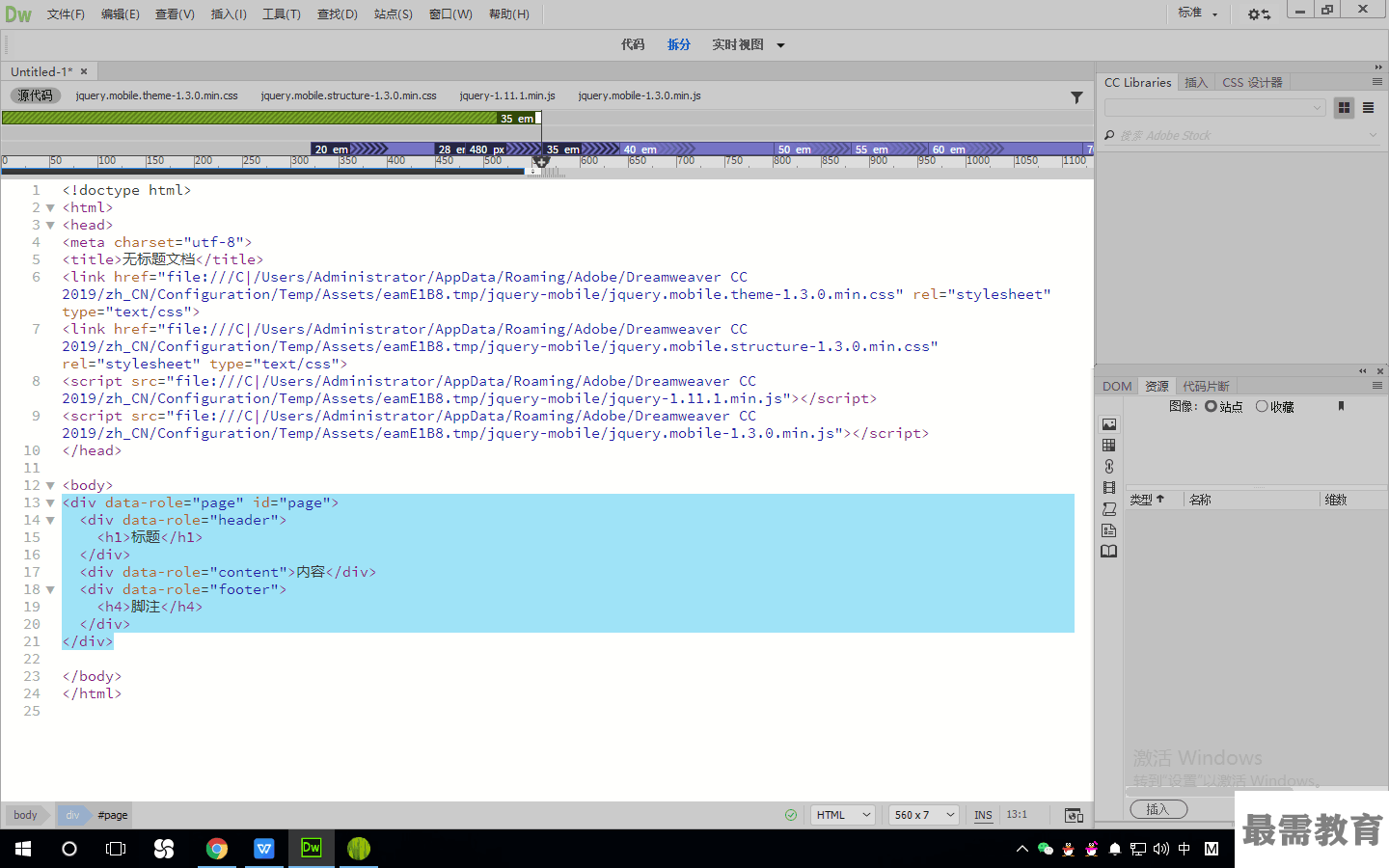Open the URLs category in Assets panel
The height and width of the screenshot is (868, 1389).
point(1109,467)
